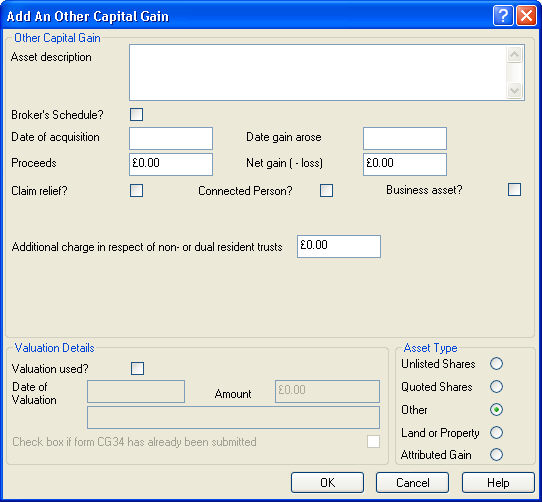Open Help using the Help button
The height and width of the screenshot is (502, 542).
[498, 483]
